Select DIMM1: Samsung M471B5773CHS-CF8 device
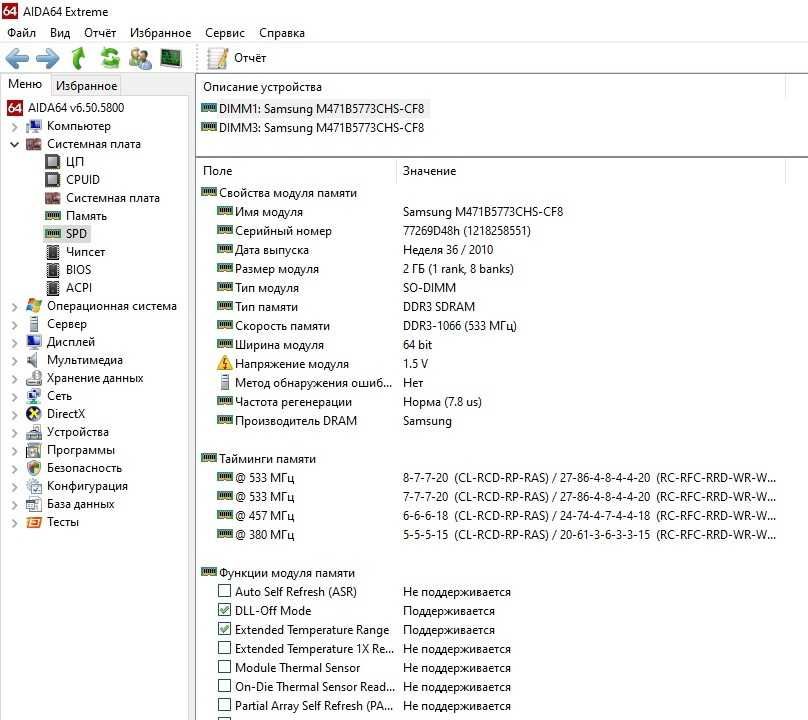 (x=314, y=109)
